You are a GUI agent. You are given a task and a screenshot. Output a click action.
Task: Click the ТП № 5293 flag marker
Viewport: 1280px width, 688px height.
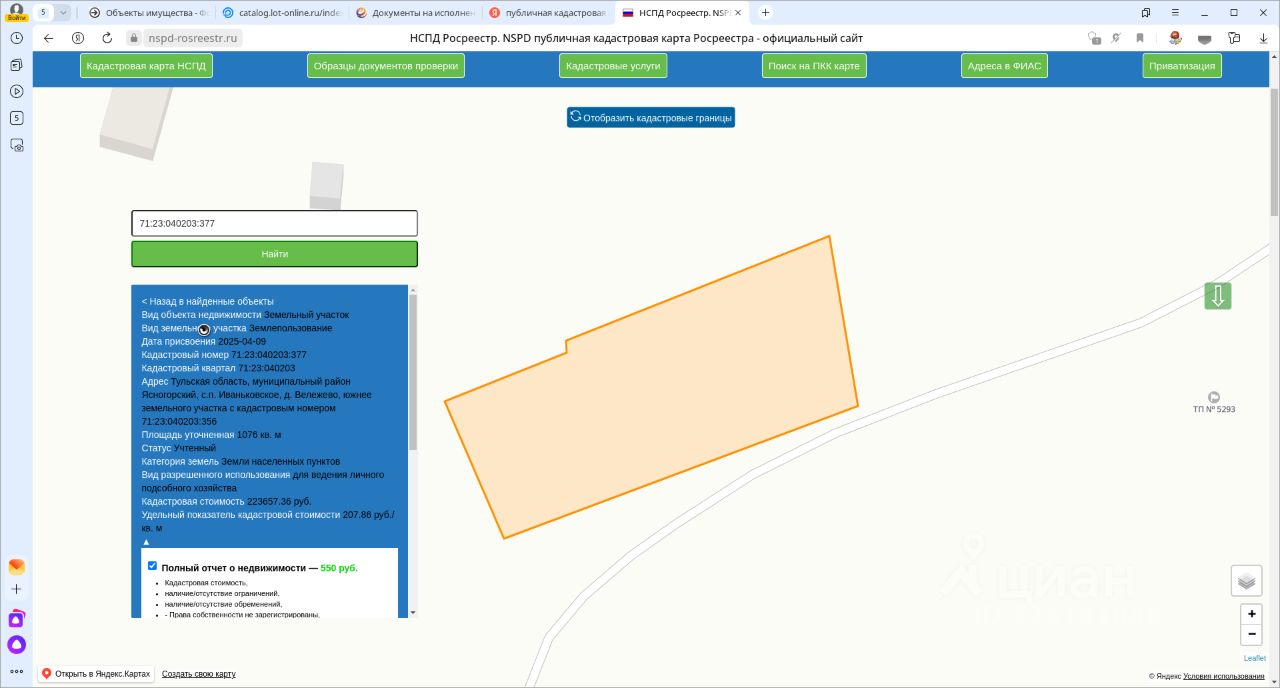click(x=1214, y=397)
